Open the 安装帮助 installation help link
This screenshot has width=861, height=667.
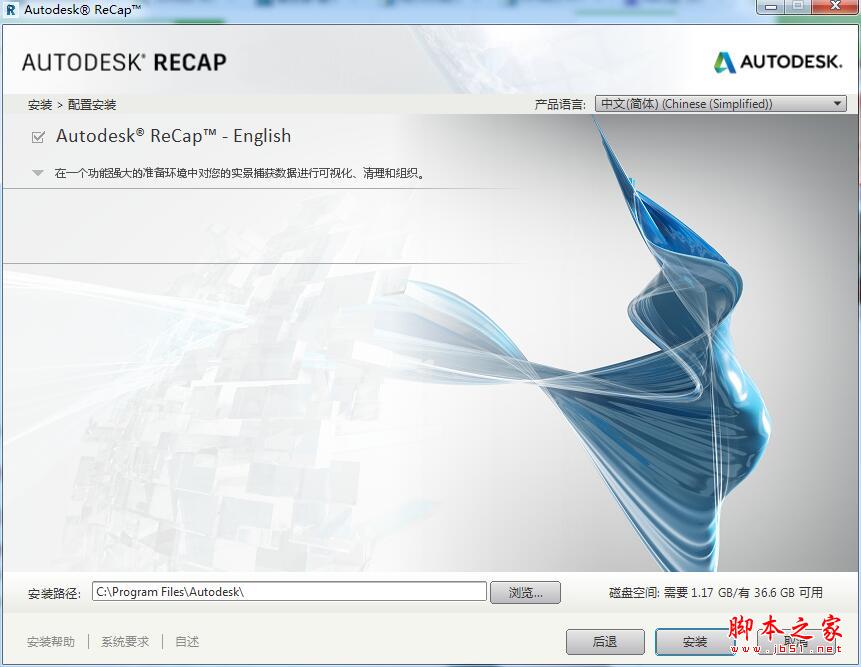51,641
